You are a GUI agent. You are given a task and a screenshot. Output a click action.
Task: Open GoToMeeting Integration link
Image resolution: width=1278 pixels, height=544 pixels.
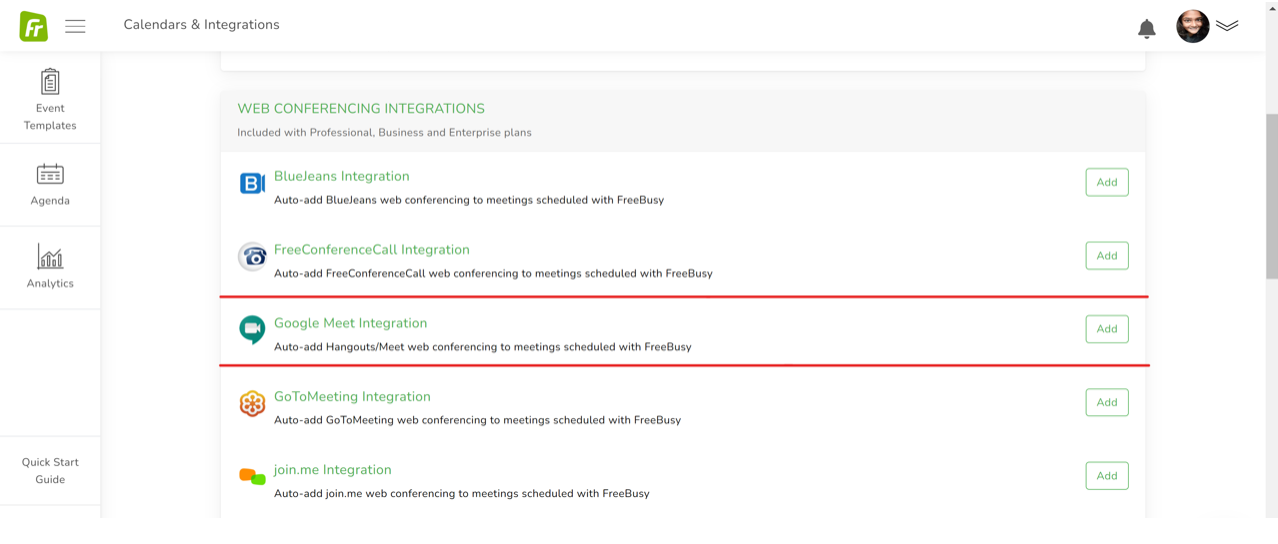tap(352, 397)
